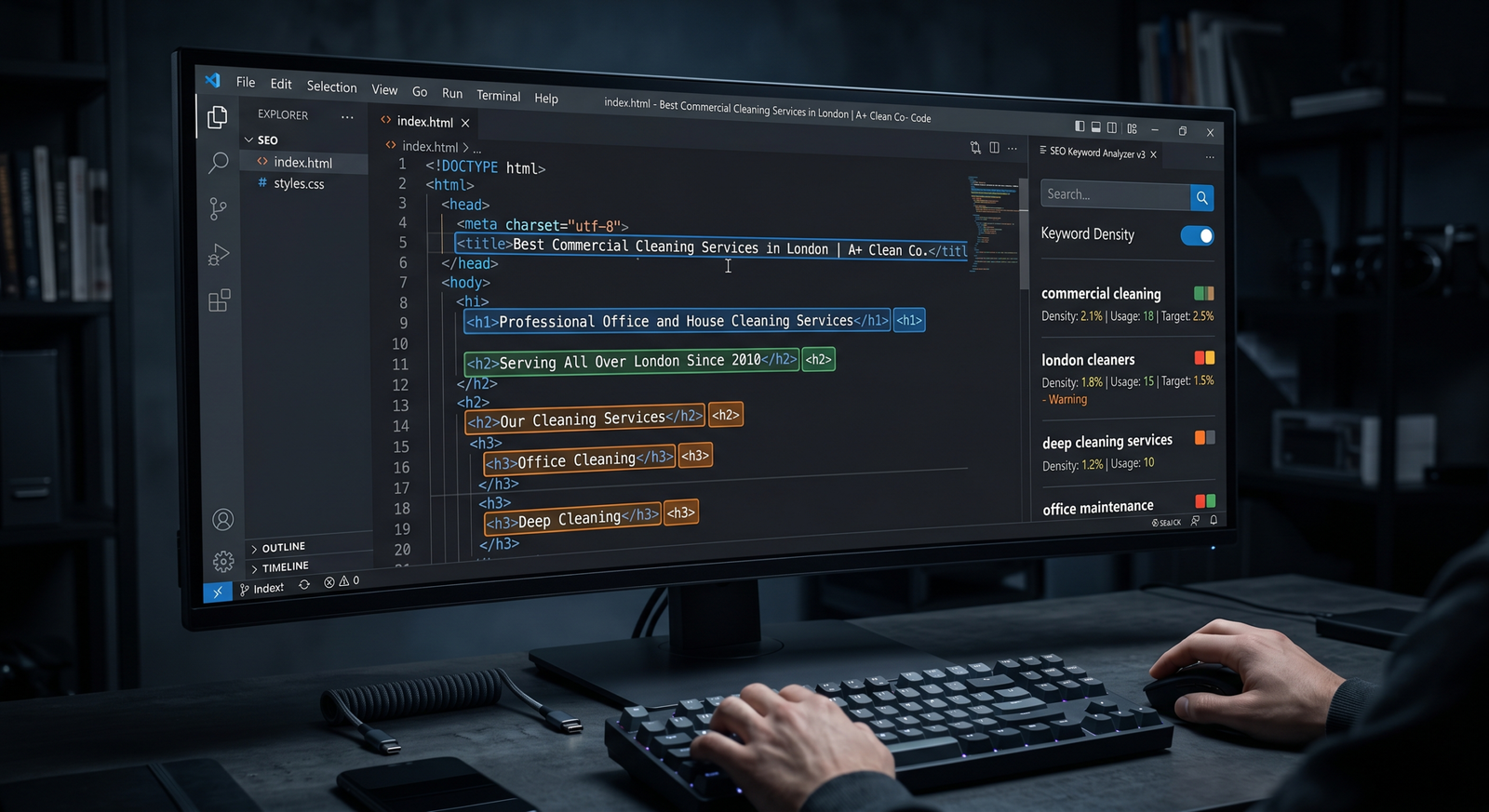Open errors and warnings indicator
Viewport: 1489px width, 812px height.
click(342, 581)
